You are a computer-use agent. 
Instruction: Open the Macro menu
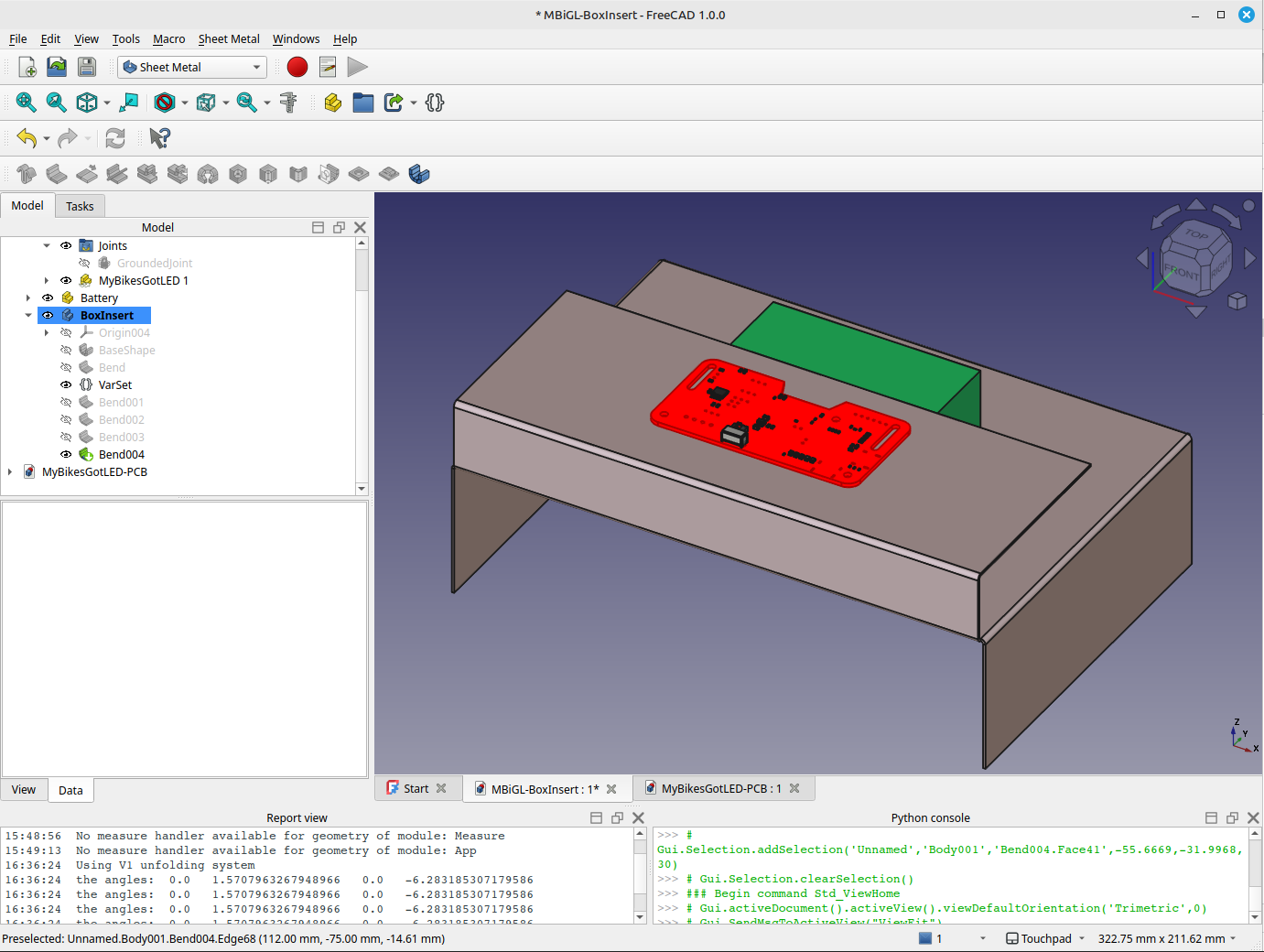168,38
